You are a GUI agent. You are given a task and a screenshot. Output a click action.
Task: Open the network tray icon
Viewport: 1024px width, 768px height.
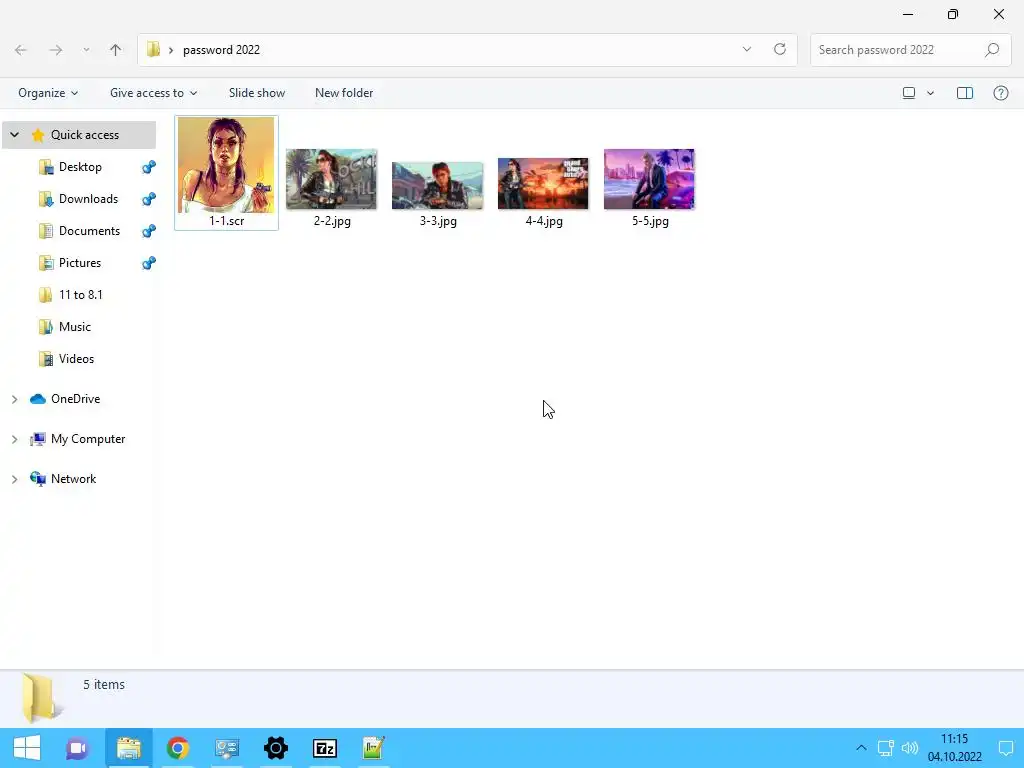coord(886,748)
